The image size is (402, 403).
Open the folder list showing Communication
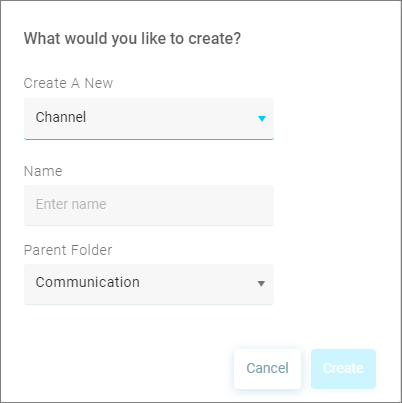coord(149,284)
